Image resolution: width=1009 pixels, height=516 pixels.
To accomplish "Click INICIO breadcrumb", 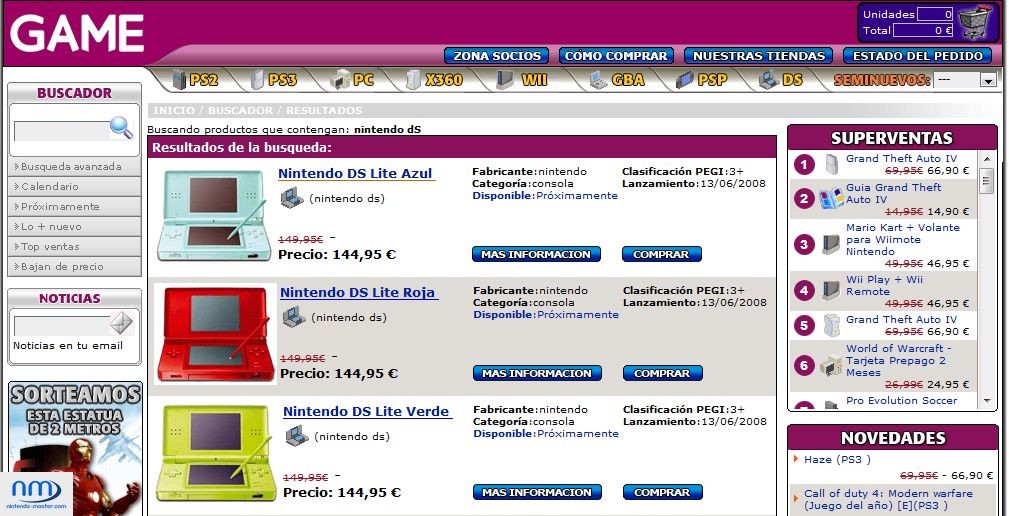I will (174, 110).
